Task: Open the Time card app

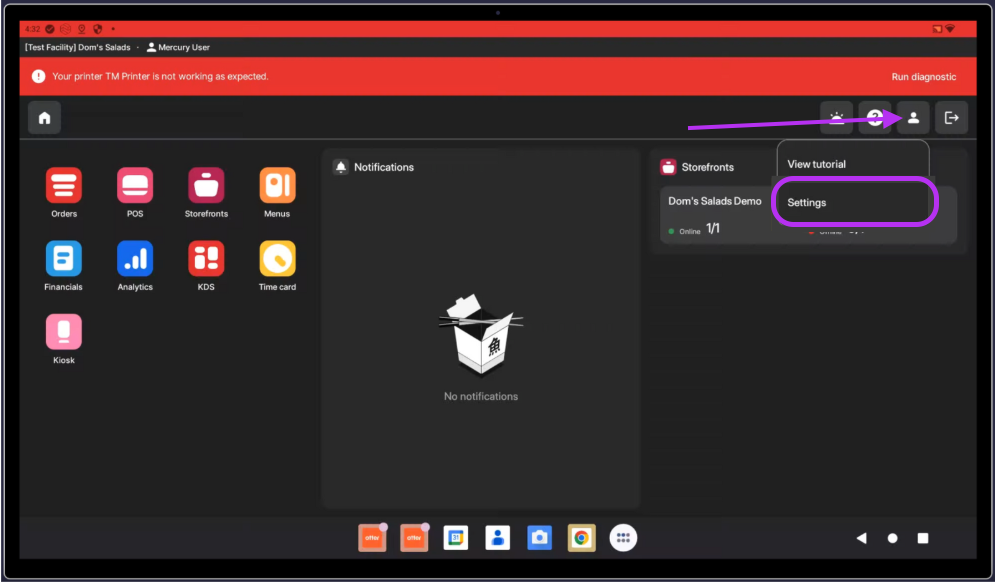Action: click(x=277, y=259)
